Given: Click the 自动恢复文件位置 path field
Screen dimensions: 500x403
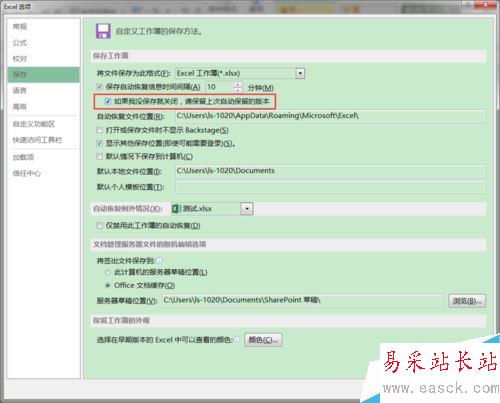Looking at the screenshot, I should coord(330,116).
